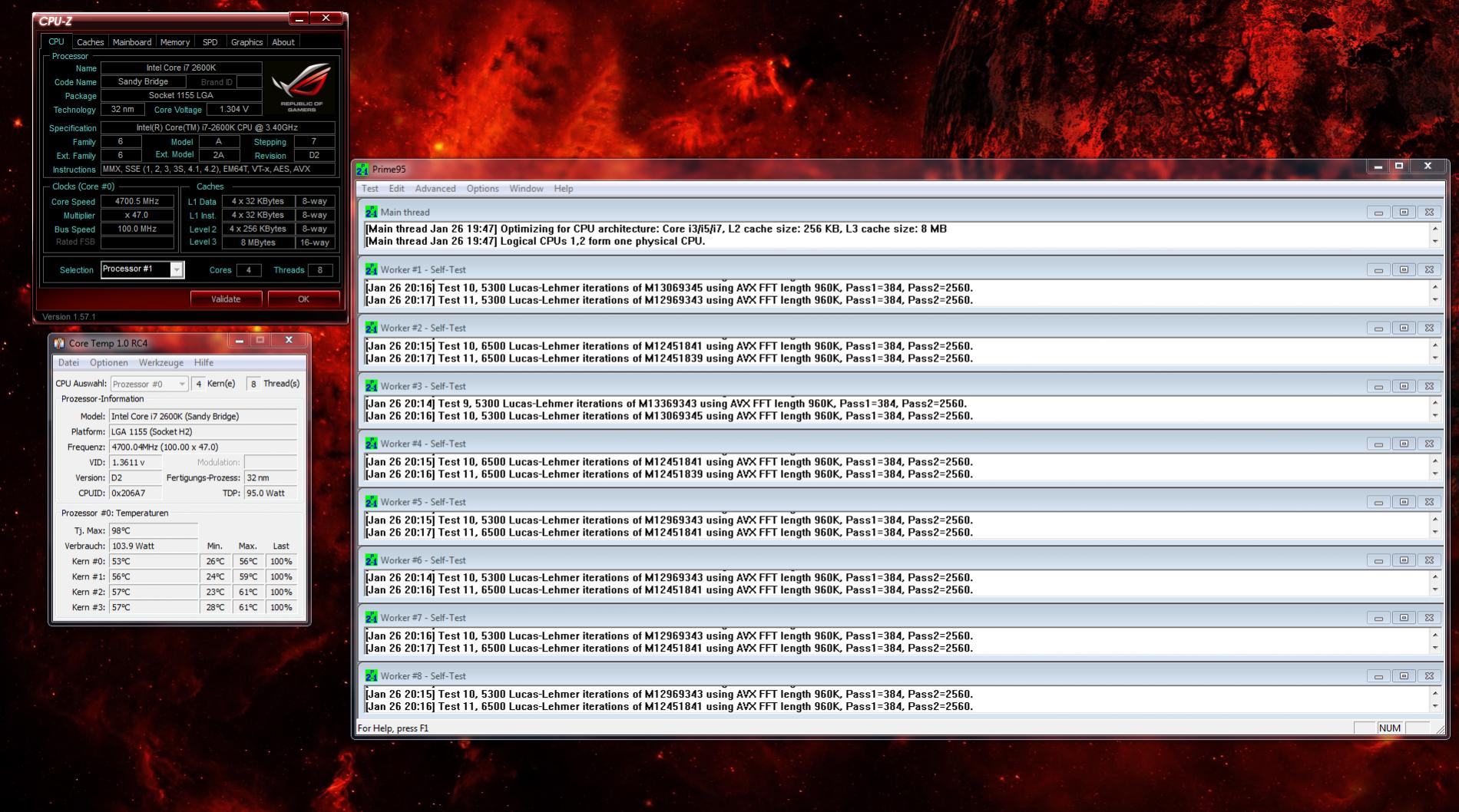Maximize the Worker #4 child window
The image size is (1459, 812).
[x=1404, y=444]
